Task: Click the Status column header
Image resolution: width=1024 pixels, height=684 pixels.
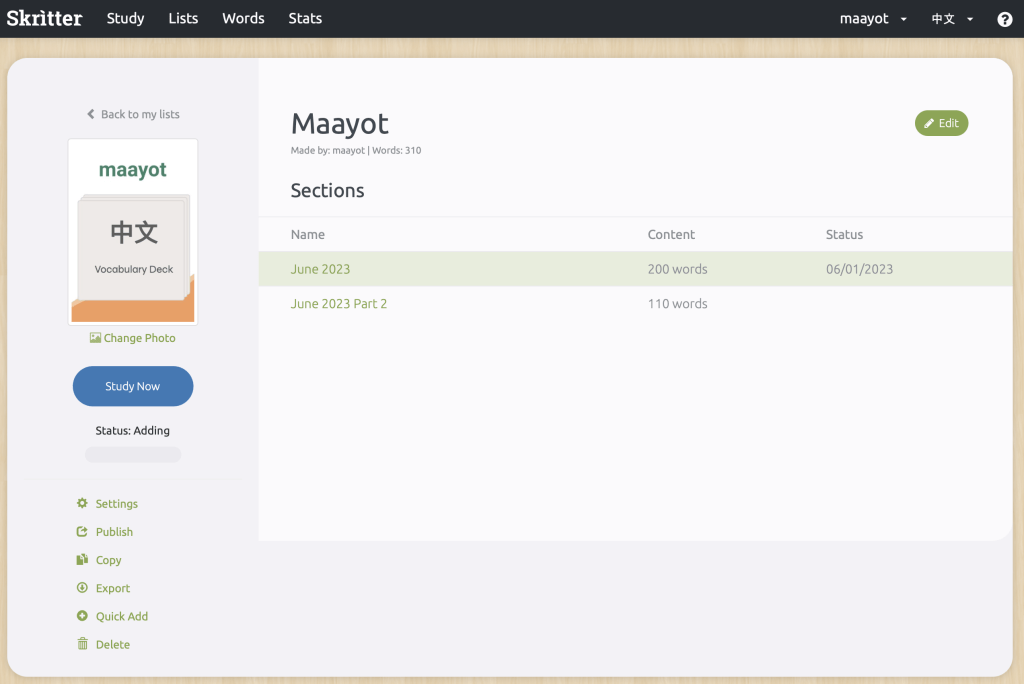Action: (x=844, y=235)
